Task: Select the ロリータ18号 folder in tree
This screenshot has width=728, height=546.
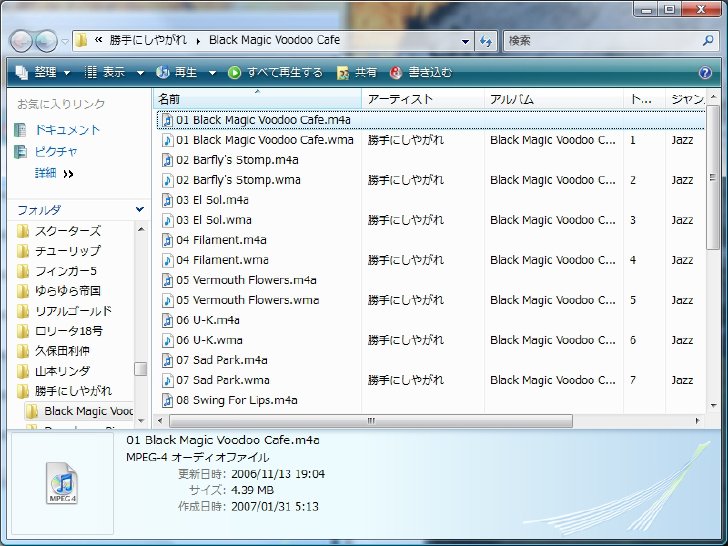Action: [x=69, y=331]
